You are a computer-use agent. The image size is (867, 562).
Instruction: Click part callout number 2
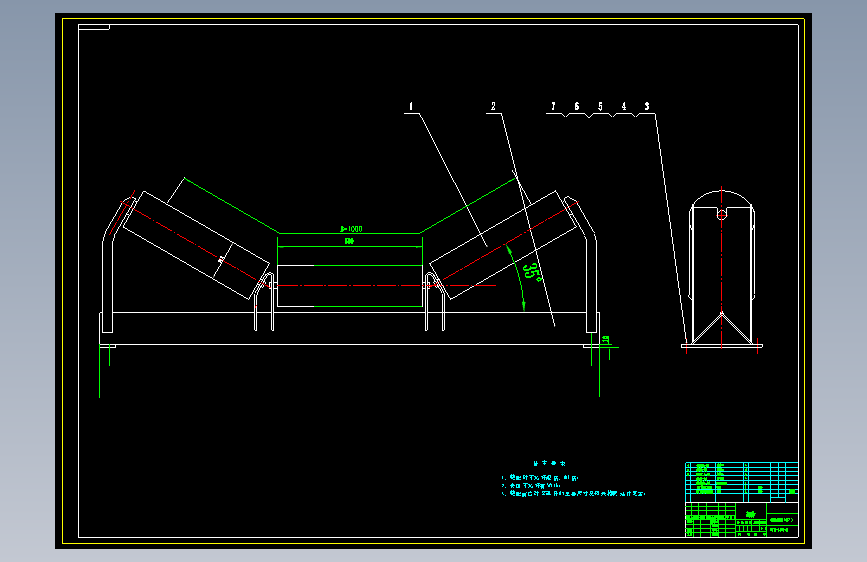[493, 106]
